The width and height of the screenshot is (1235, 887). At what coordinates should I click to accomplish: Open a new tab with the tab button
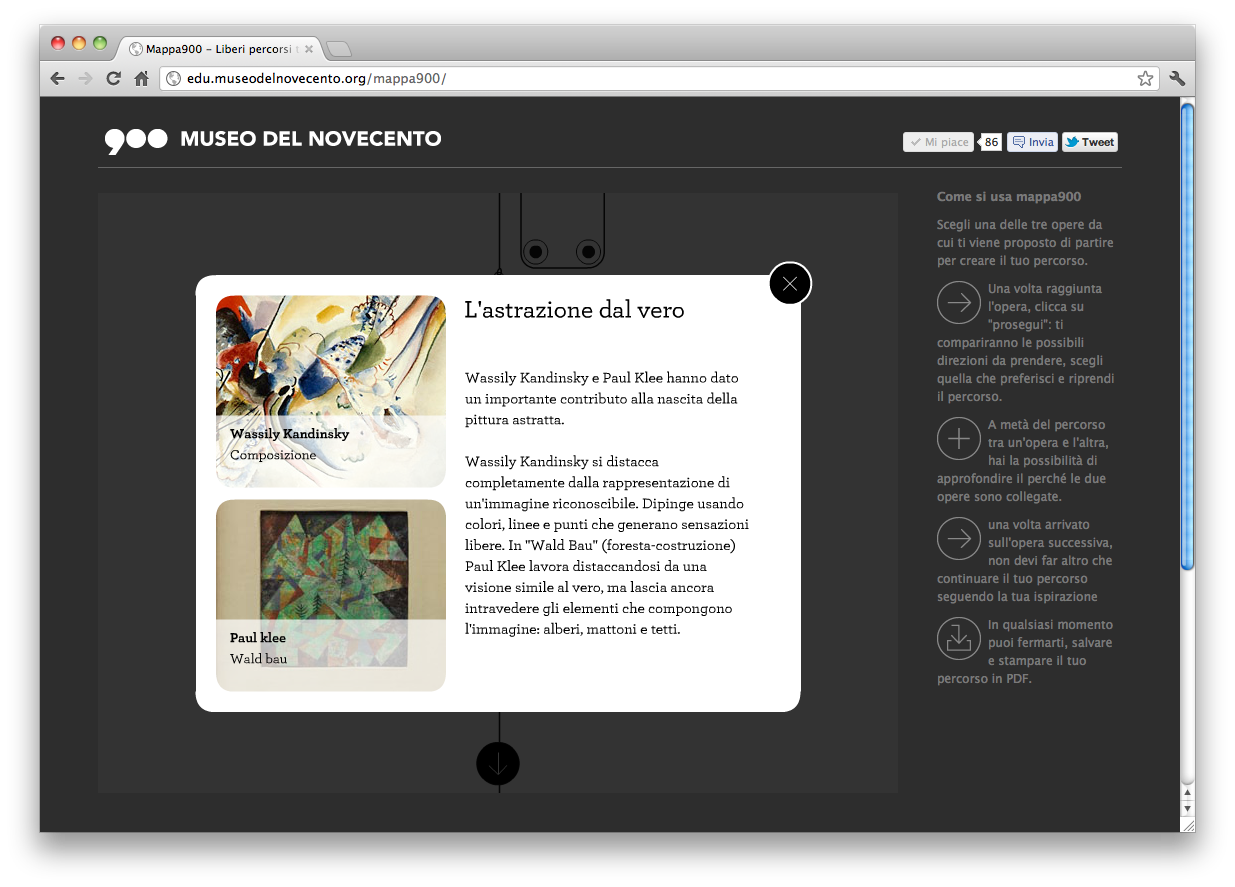tap(339, 49)
